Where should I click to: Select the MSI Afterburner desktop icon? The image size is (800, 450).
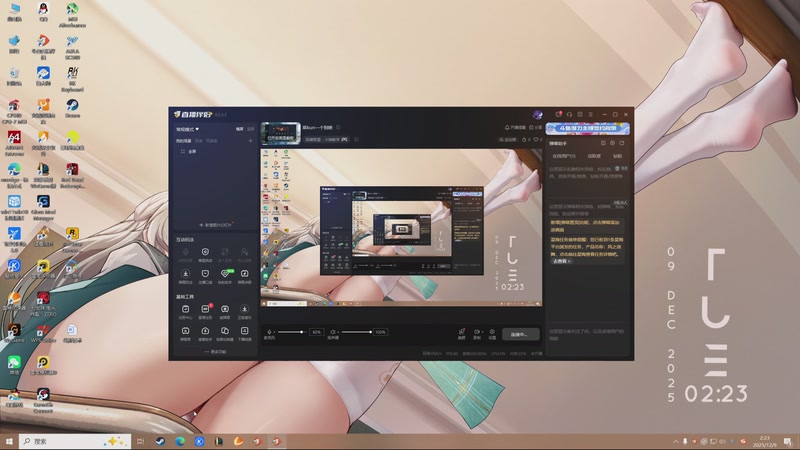(x=72, y=15)
